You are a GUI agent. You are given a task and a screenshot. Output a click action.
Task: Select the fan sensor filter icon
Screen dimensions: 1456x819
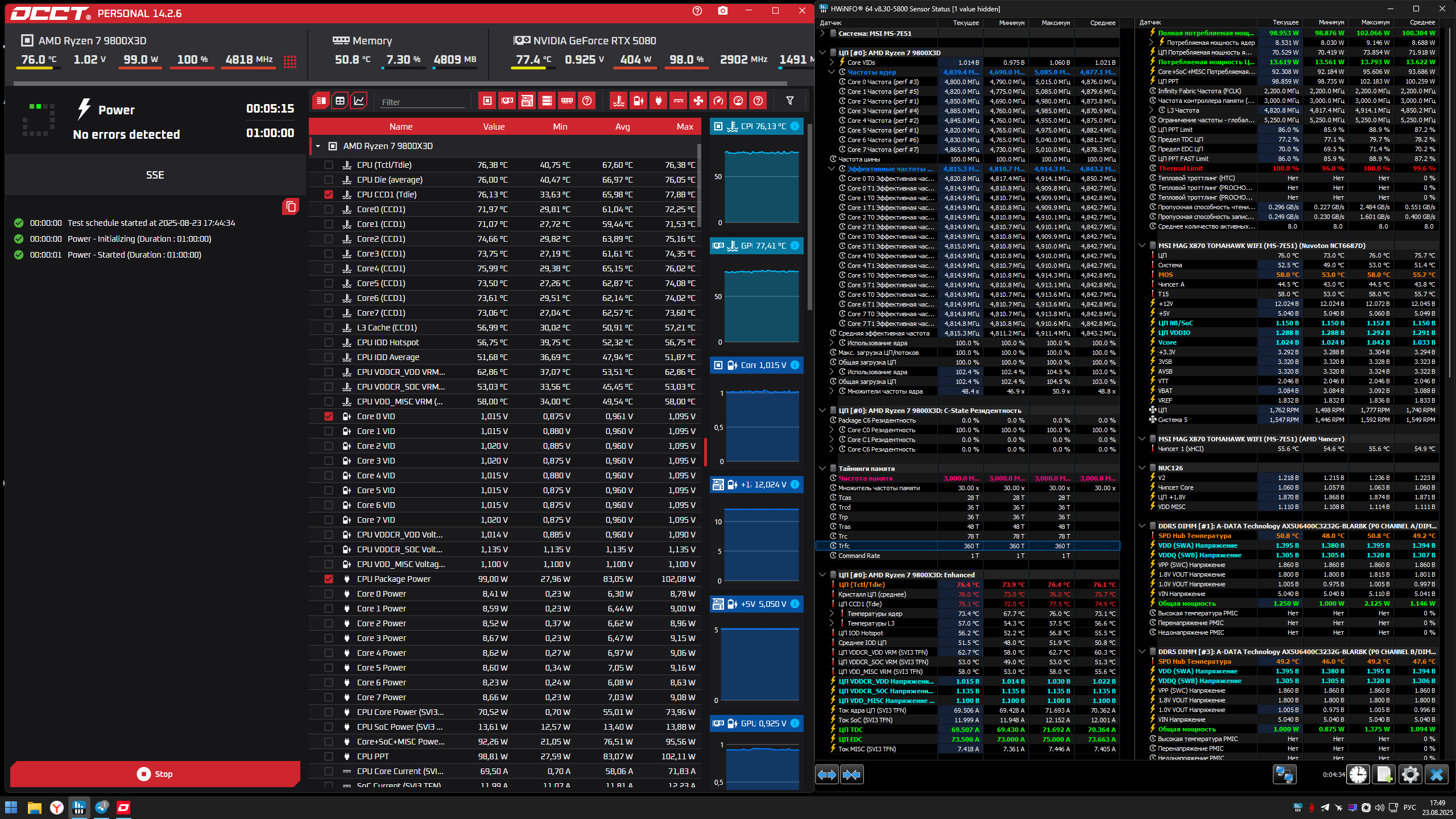698,101
